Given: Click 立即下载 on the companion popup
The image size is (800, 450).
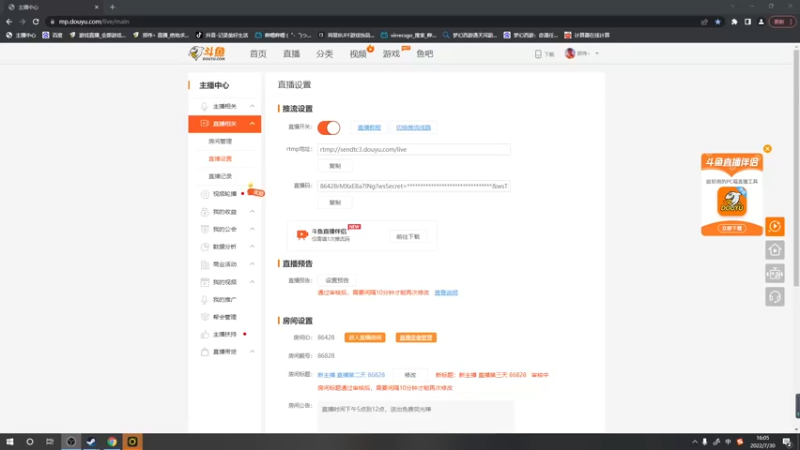Looking at the screenshot, I should [x=732, y=228].
